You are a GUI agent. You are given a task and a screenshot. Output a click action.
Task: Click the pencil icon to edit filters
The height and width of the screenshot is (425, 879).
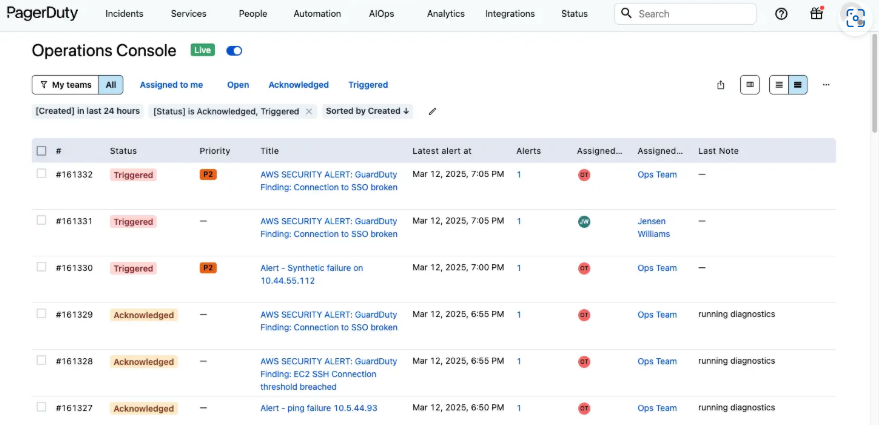point(432,111)
